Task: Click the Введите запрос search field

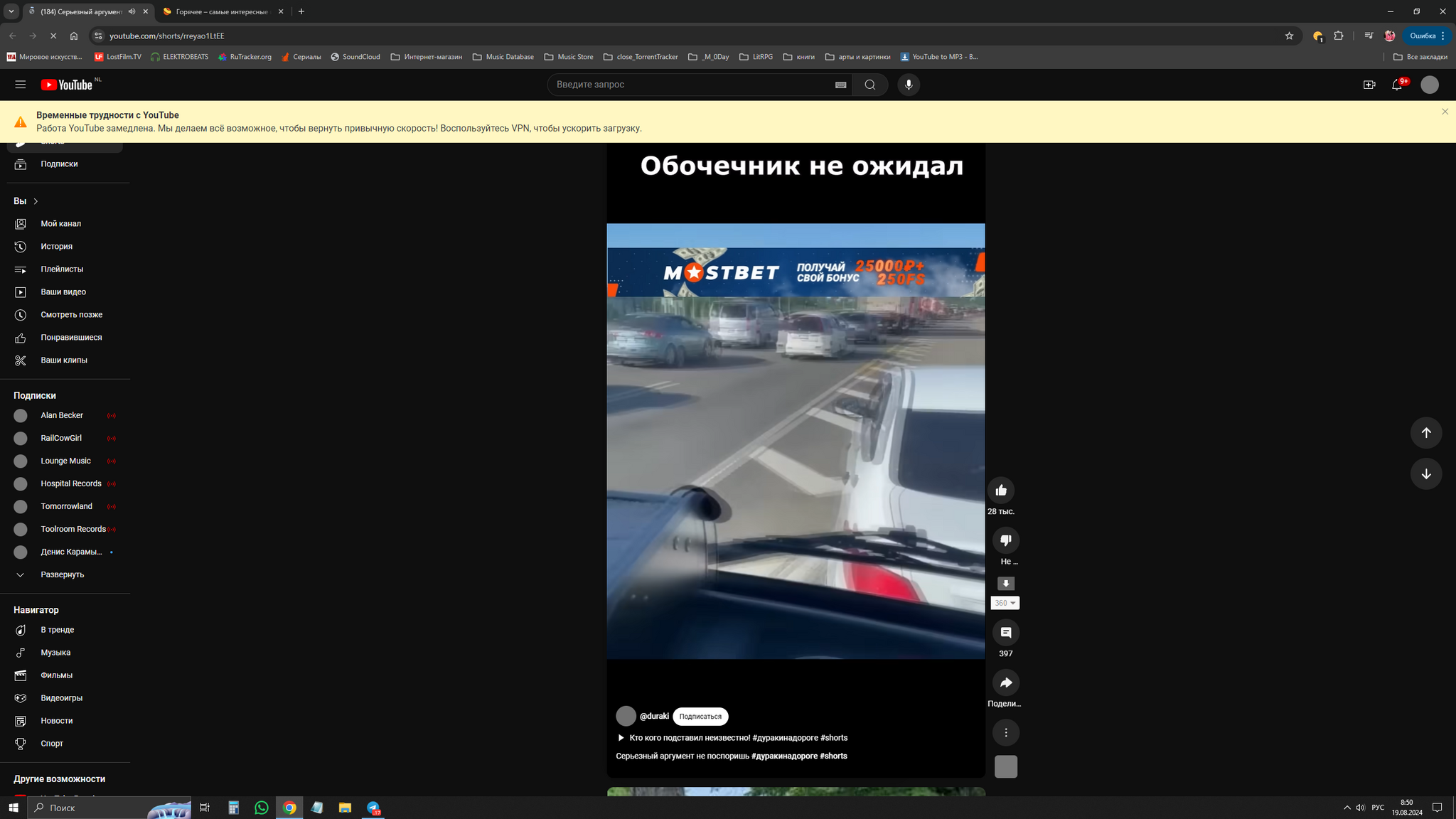Action: pyautogui.click(x=690, y=85)
